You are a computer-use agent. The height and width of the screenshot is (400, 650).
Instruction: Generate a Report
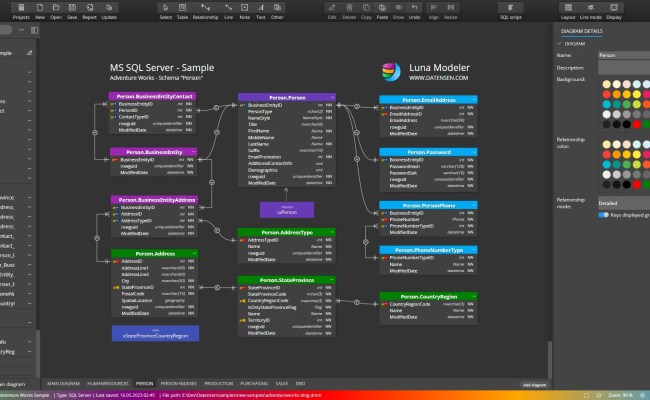90,11
